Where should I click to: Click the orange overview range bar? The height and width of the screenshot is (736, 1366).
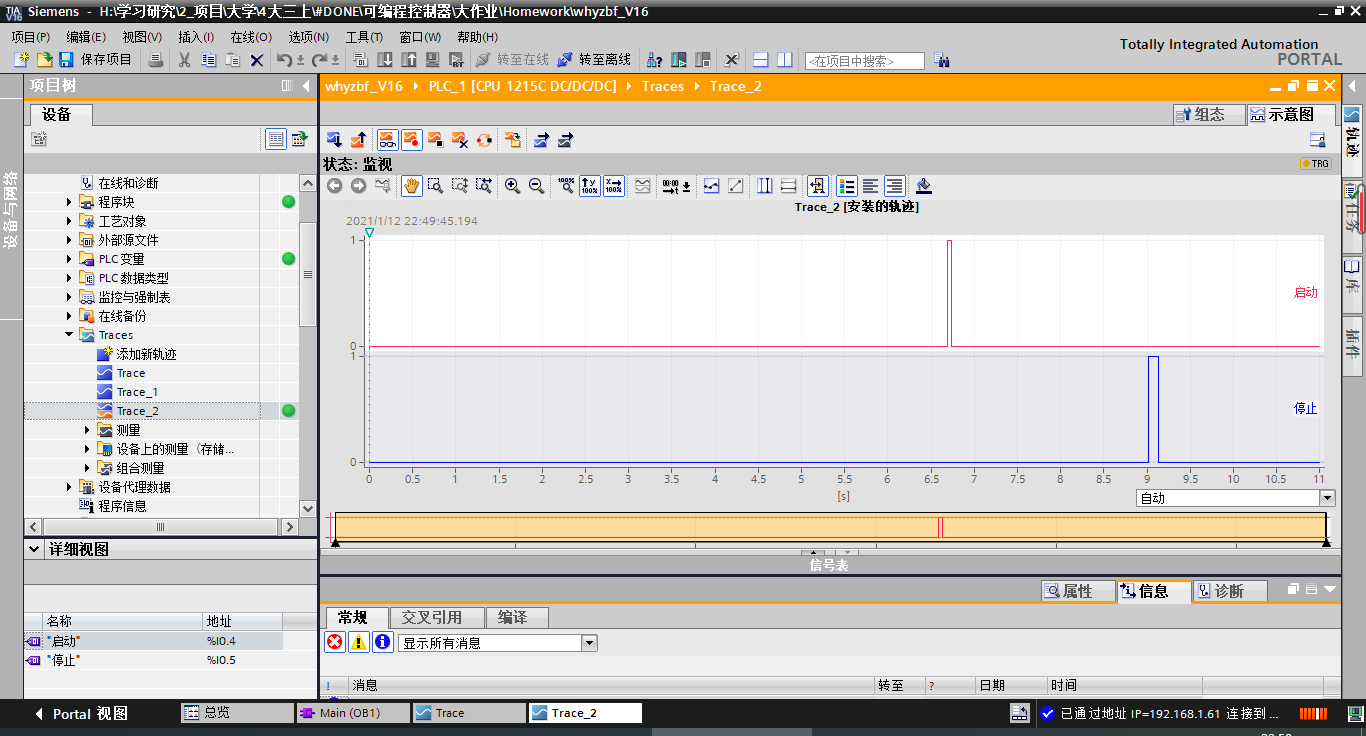[x=830, y=527]
